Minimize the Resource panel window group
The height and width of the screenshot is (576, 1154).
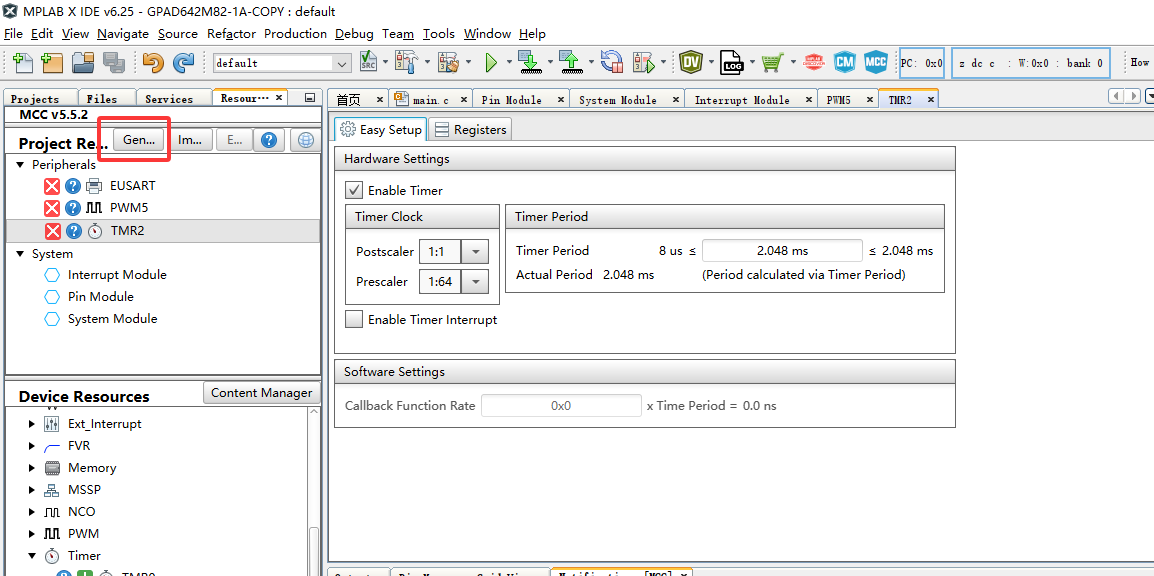click(x=310, y=98)
